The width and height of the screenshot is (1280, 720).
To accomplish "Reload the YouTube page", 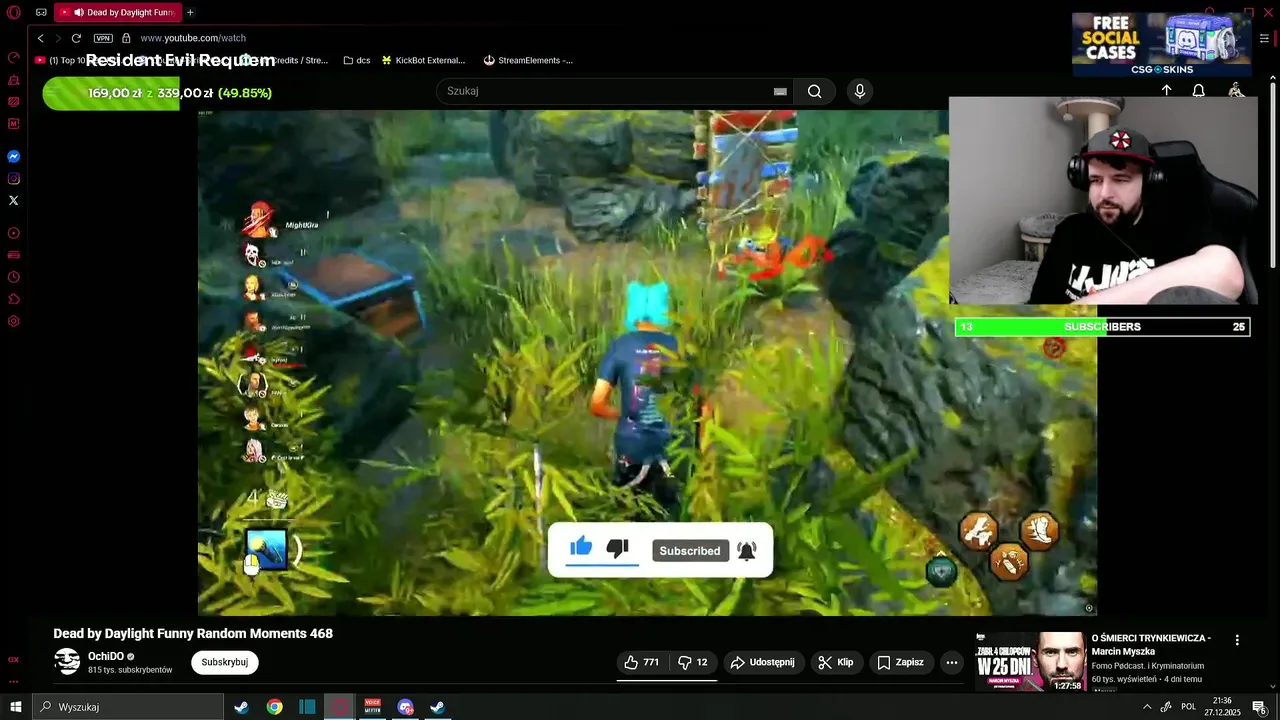I will point(76,38).
